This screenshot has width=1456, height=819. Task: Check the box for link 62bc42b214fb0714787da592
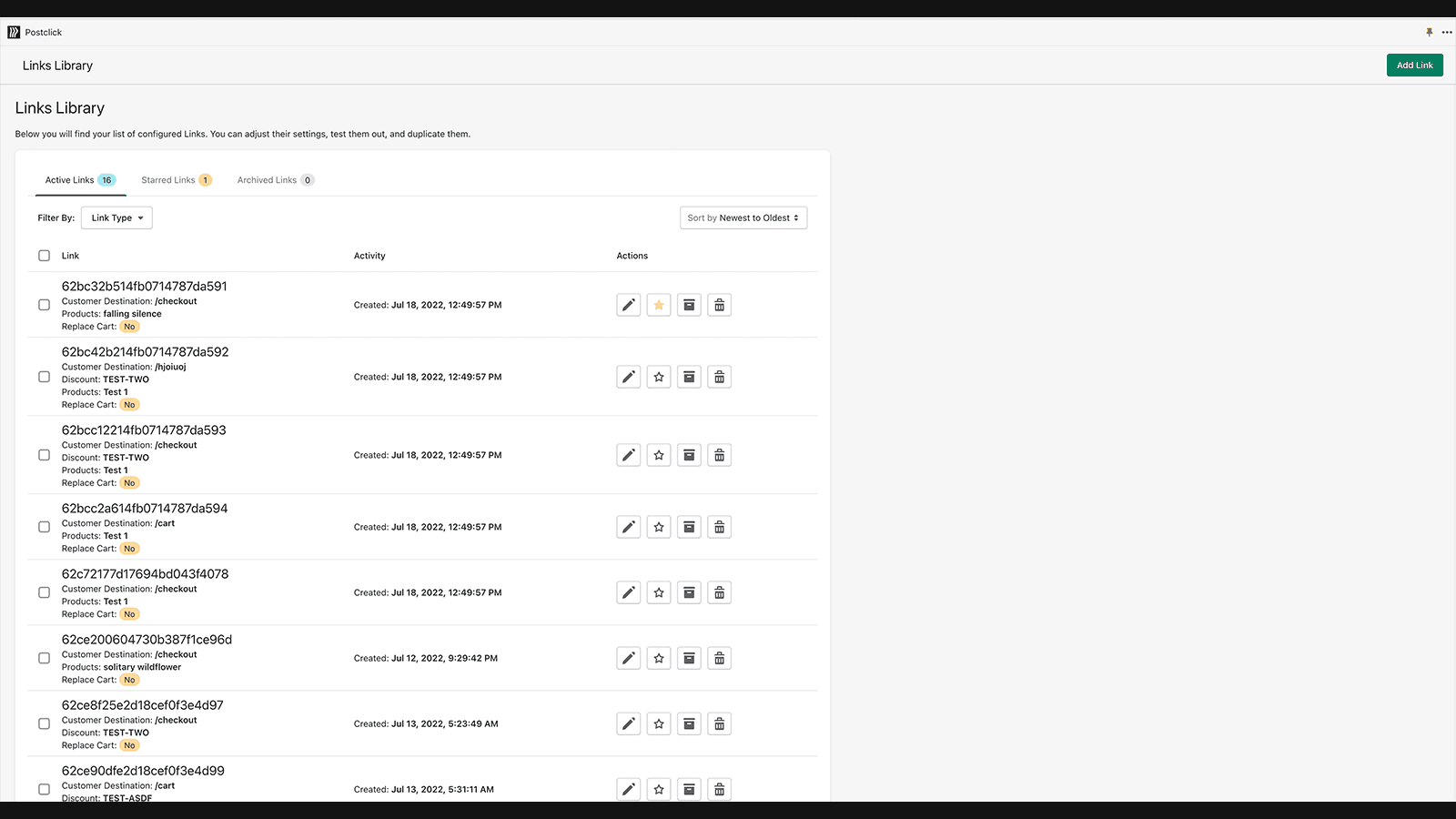point(44,377)
